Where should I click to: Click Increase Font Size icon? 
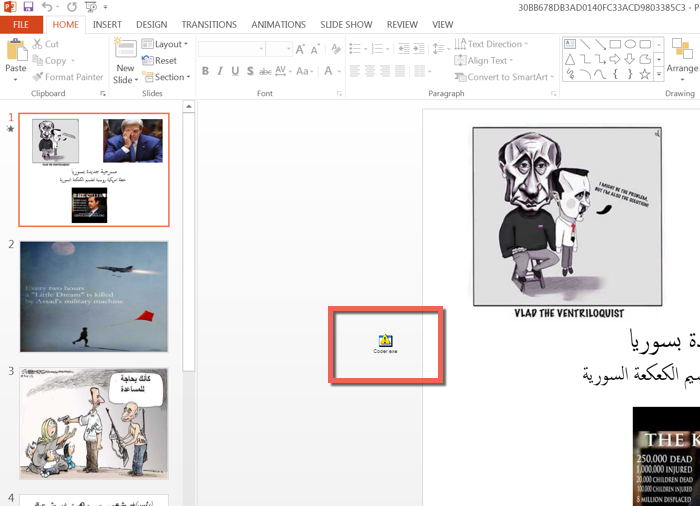pos(300,49)
